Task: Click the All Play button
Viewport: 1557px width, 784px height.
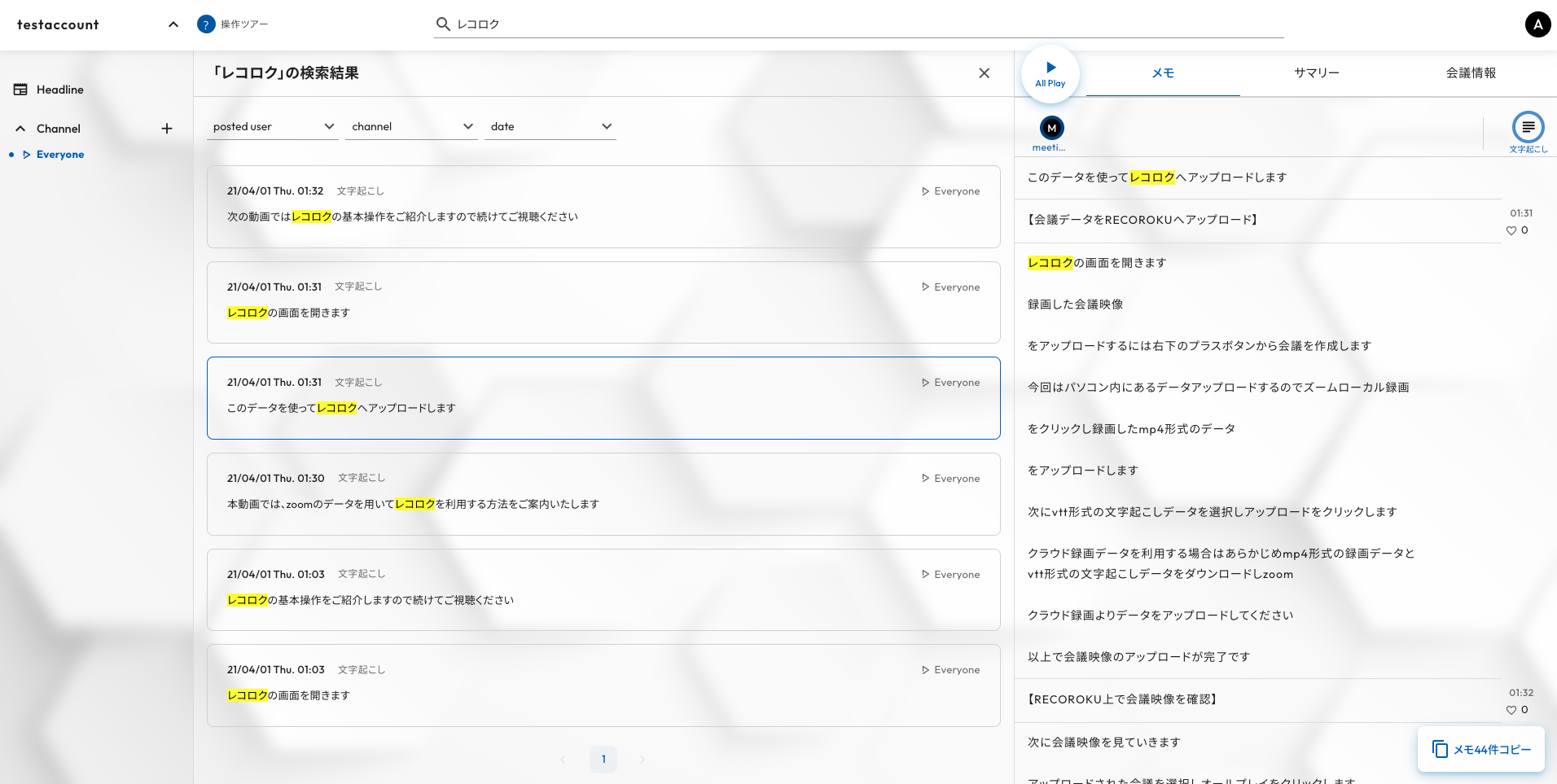Action: click(x=1050, y=74)
